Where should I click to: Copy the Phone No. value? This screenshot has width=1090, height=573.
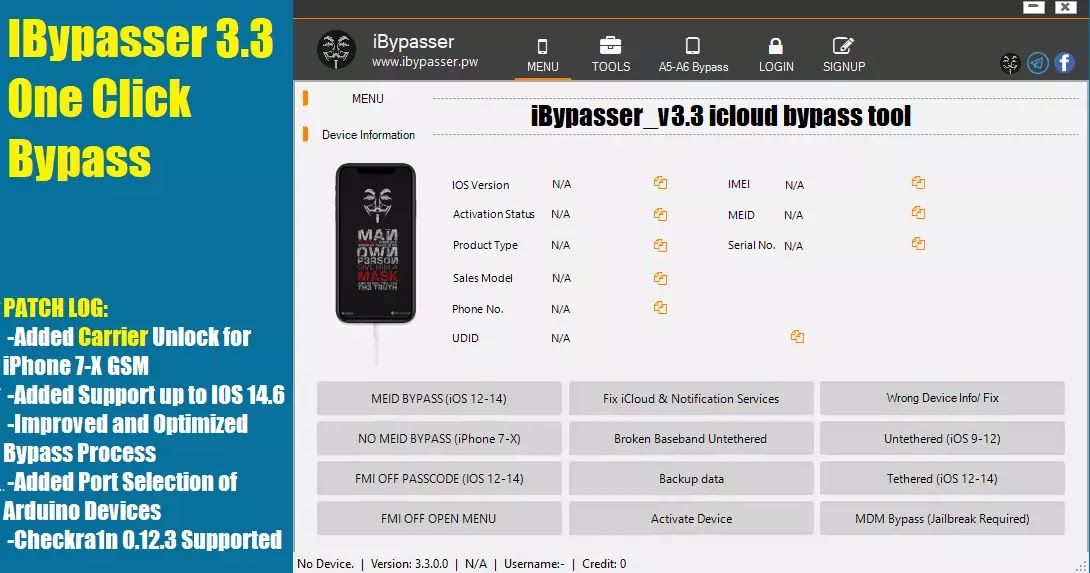coord(660,307)
